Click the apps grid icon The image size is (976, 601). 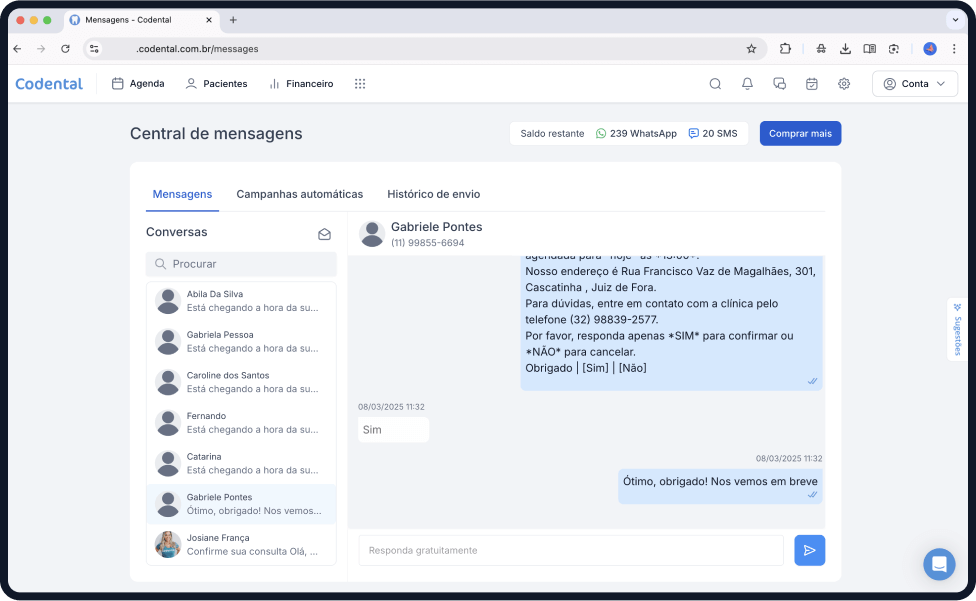[x=360, y=84]
